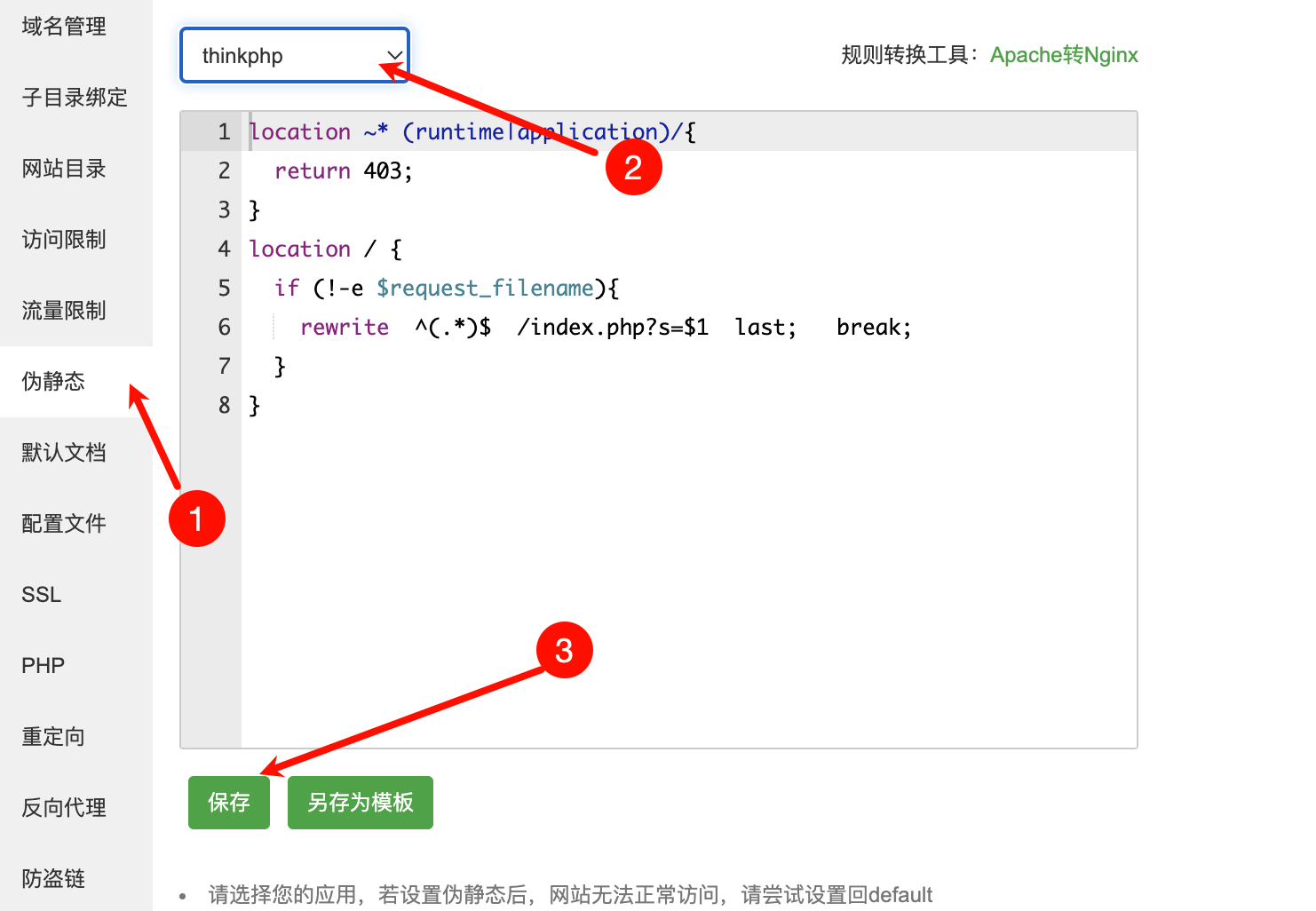
Task: Open the Apache转Nginx conversion tool
Action: 1063,54
